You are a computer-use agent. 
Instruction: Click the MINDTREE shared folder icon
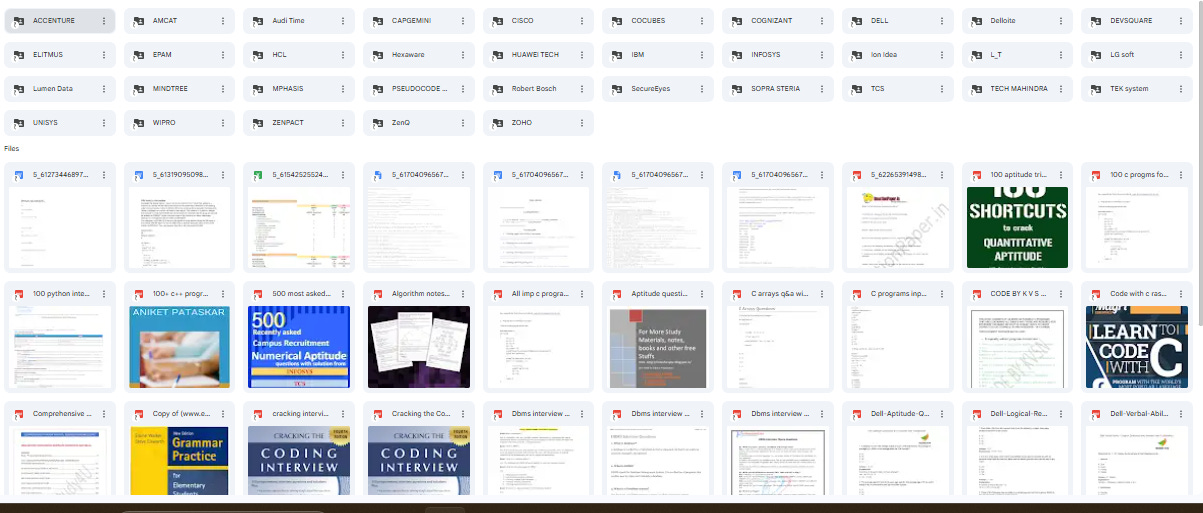click(x=138, y=88)
